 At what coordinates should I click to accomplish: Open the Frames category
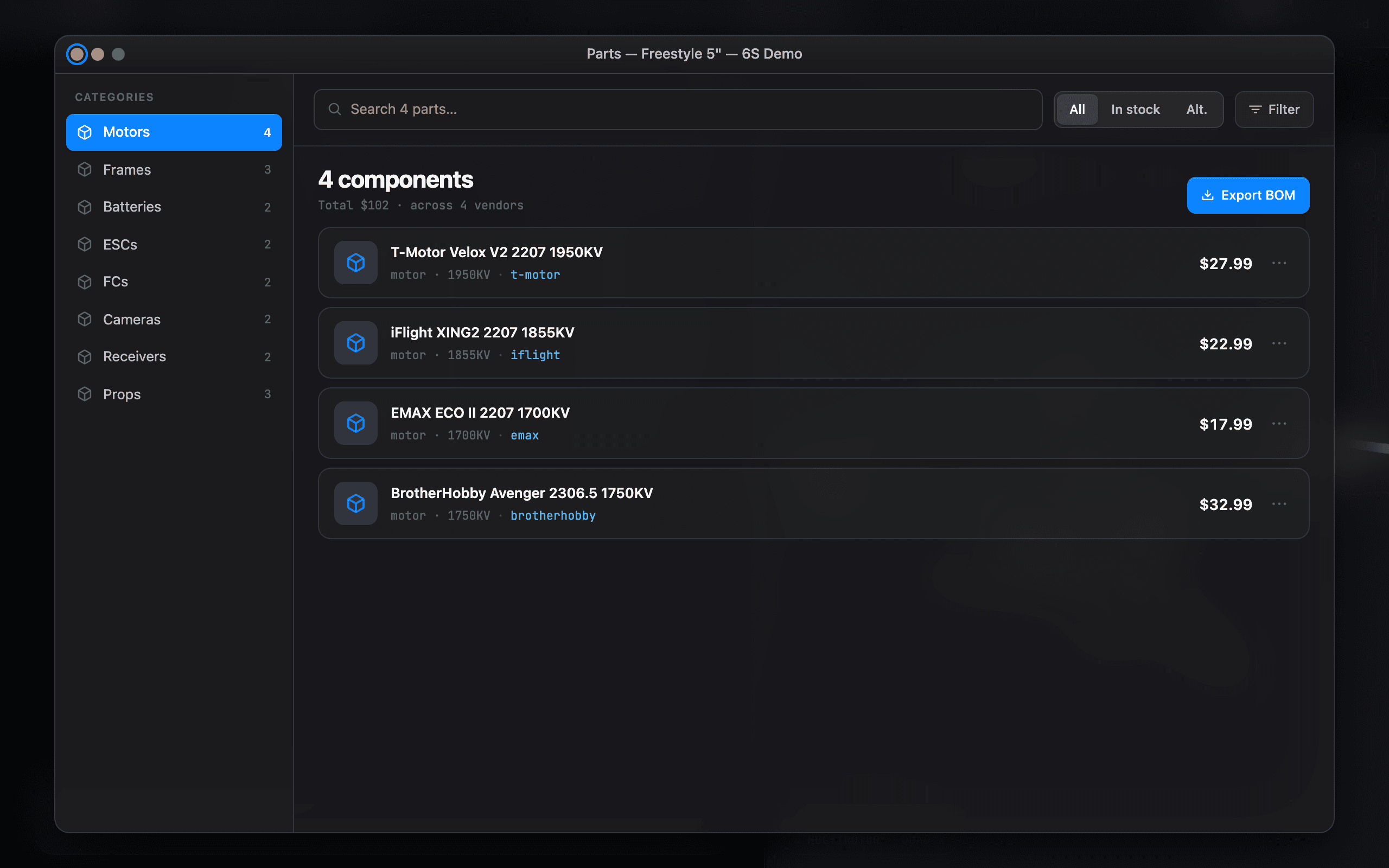point(174,169)
